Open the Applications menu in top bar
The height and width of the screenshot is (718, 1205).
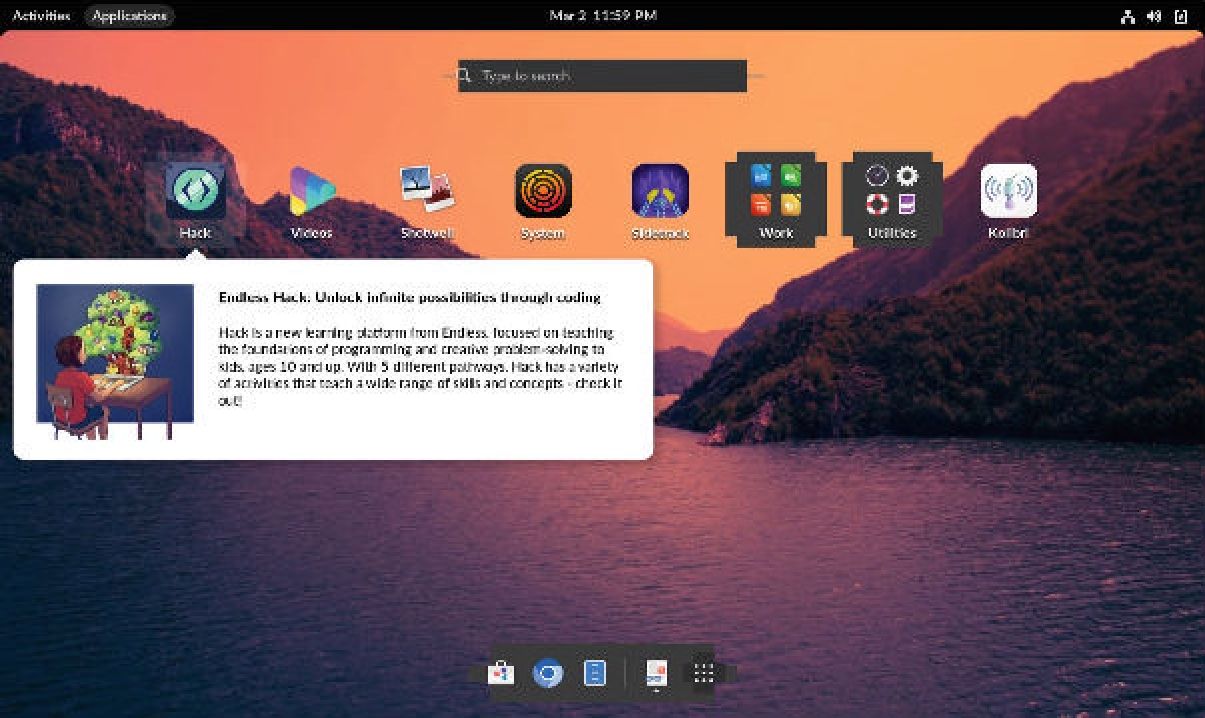129,16
